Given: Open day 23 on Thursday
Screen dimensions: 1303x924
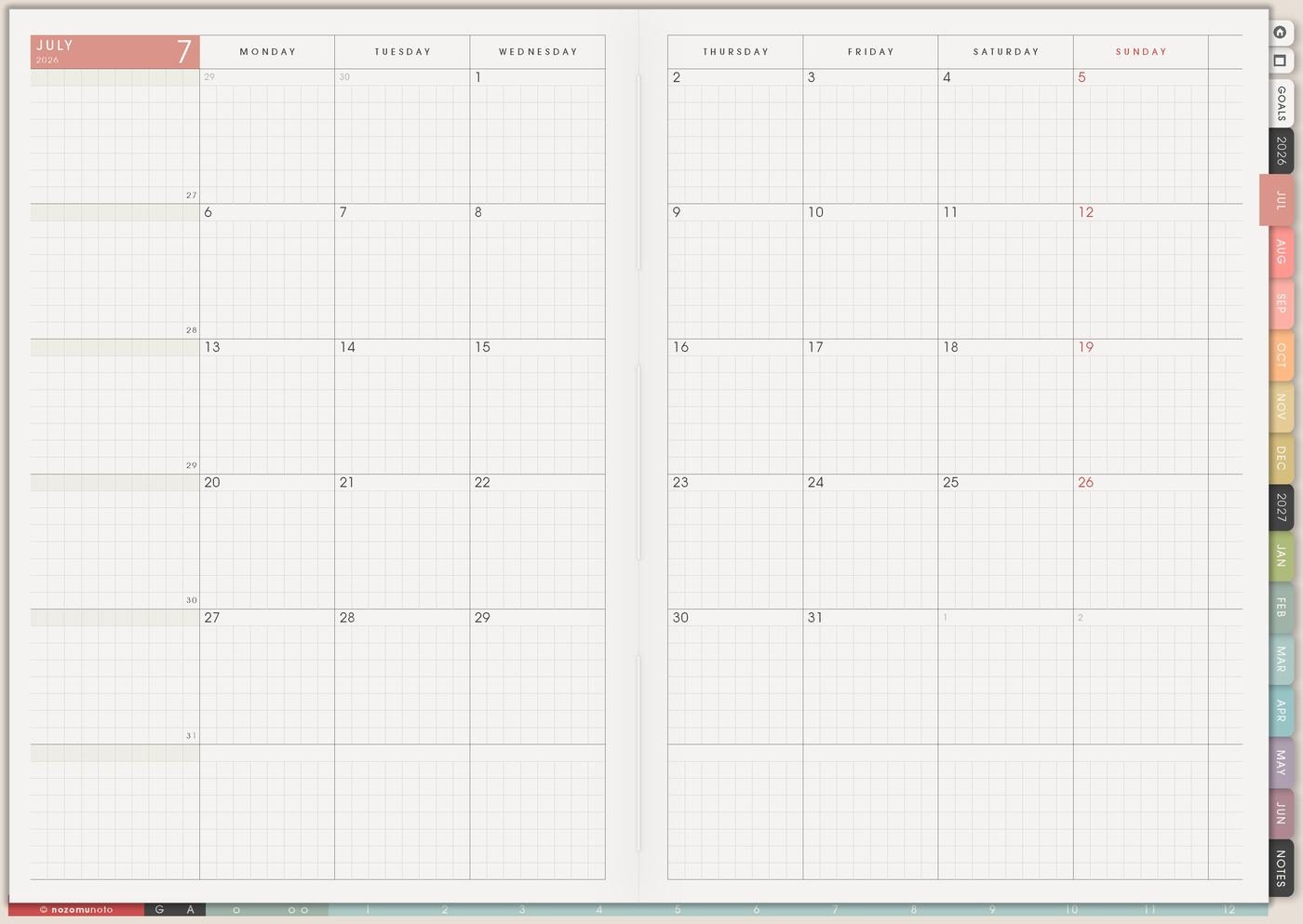Looking at the screenshot, I should [x=680, y=482].
